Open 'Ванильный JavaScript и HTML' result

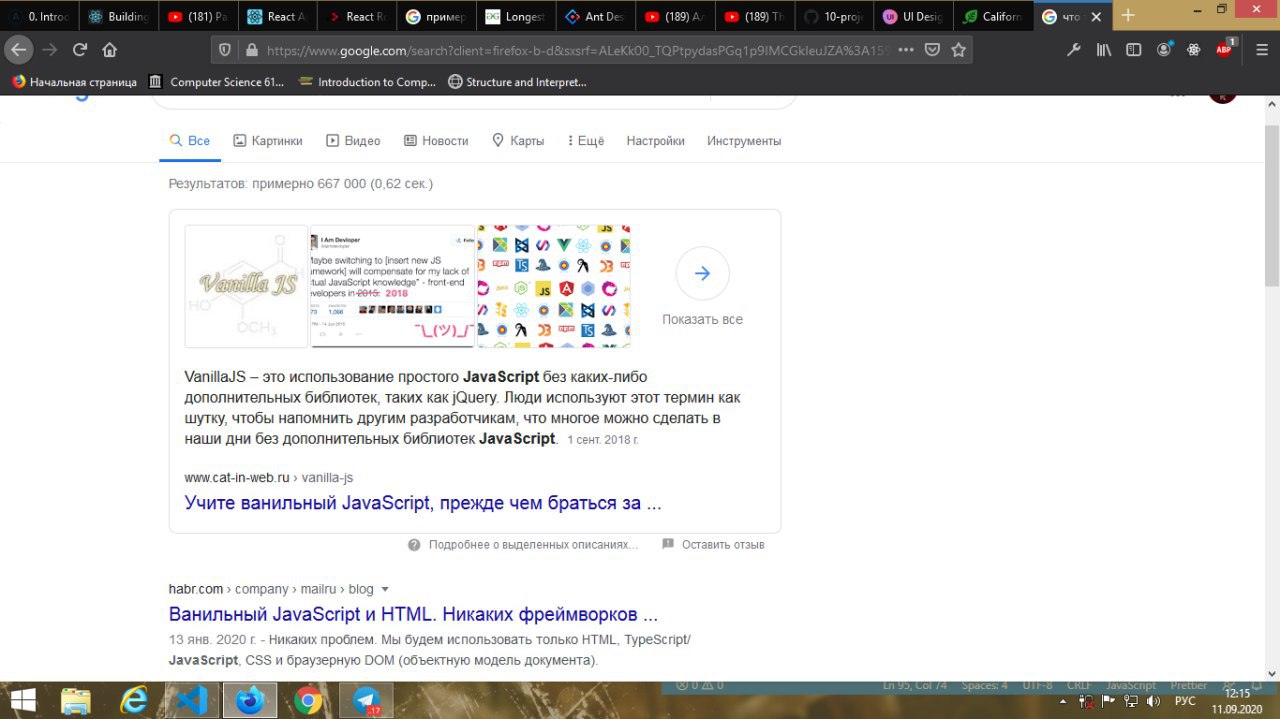(413, 614)
